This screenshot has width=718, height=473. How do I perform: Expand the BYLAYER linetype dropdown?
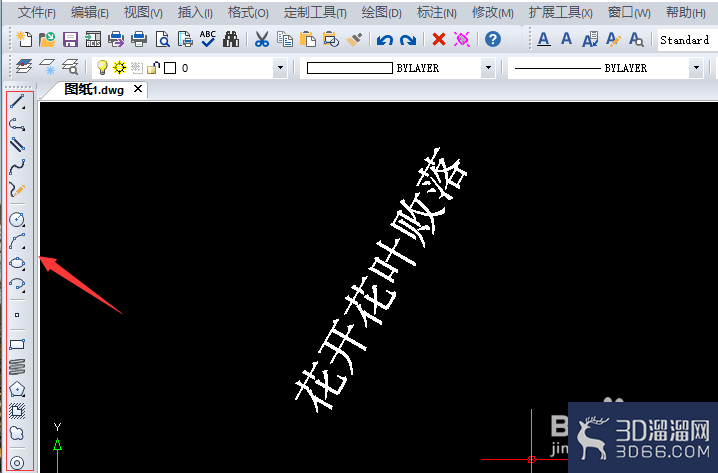click(696, 68)
